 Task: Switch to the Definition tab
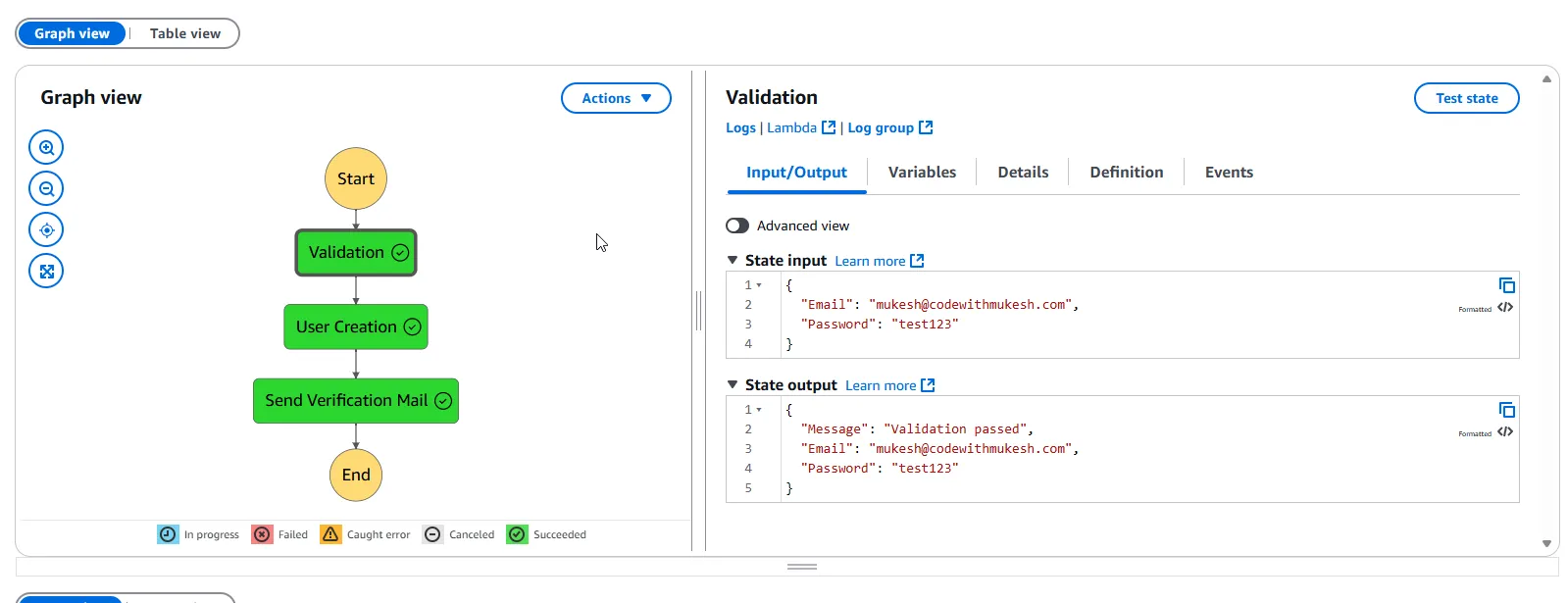pos(1126,173)
